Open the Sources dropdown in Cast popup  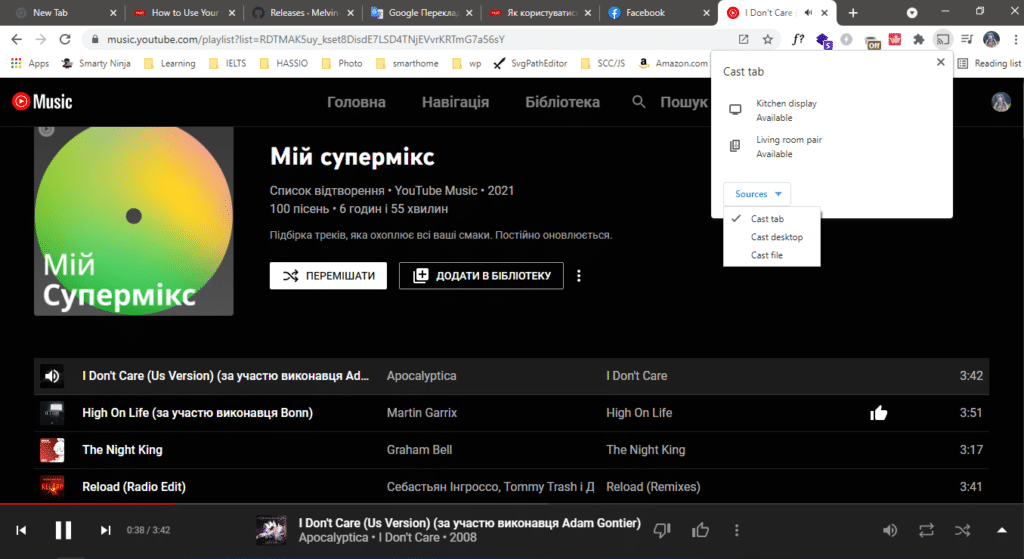click(757, 194)
